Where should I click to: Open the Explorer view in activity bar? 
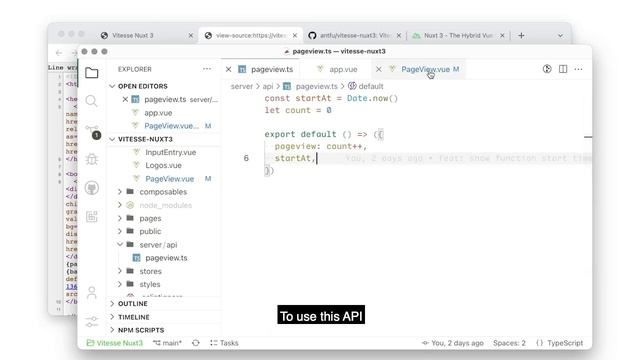tap(92, 73)
